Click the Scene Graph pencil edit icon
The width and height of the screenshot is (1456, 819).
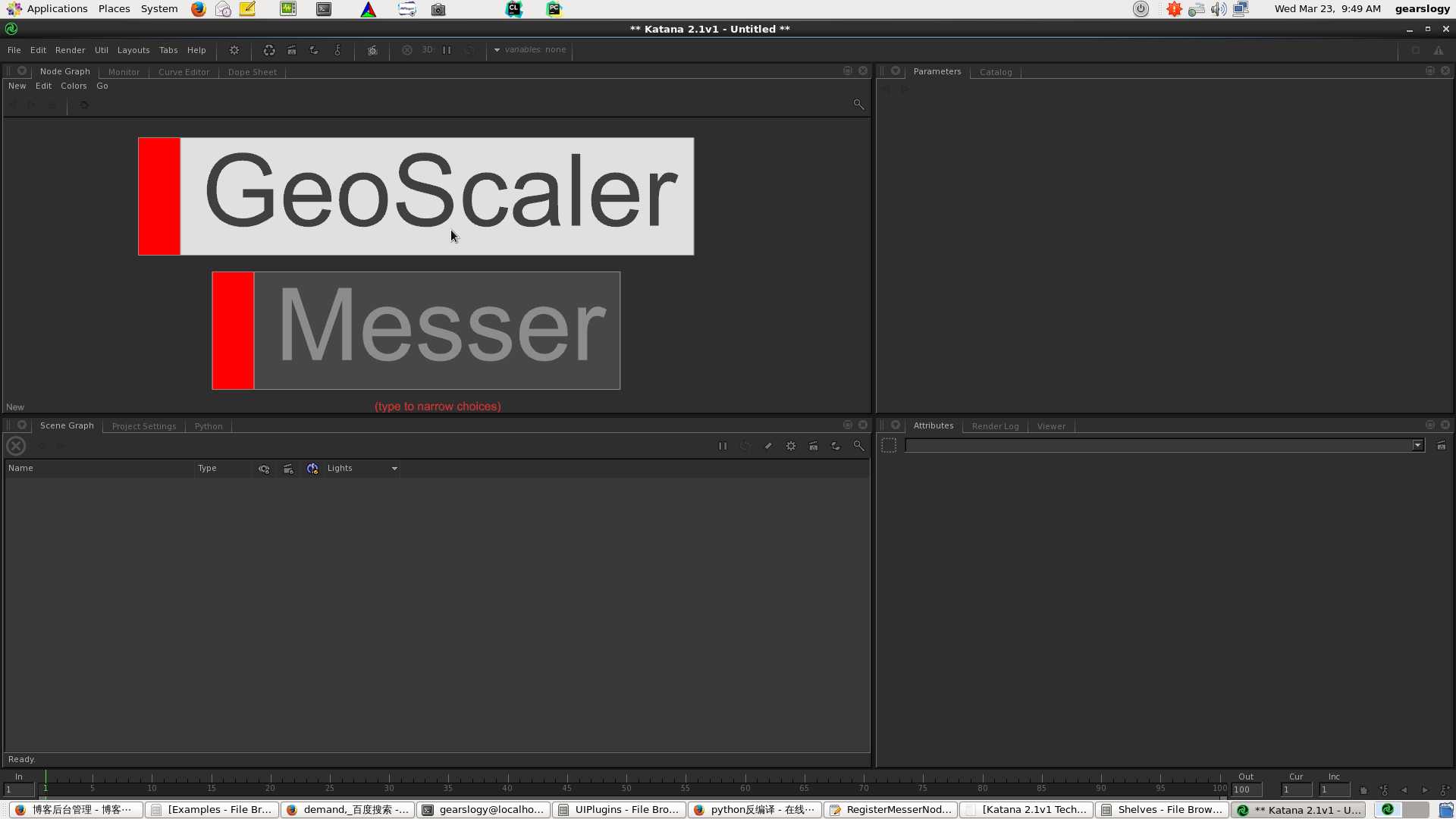point(768,446)
